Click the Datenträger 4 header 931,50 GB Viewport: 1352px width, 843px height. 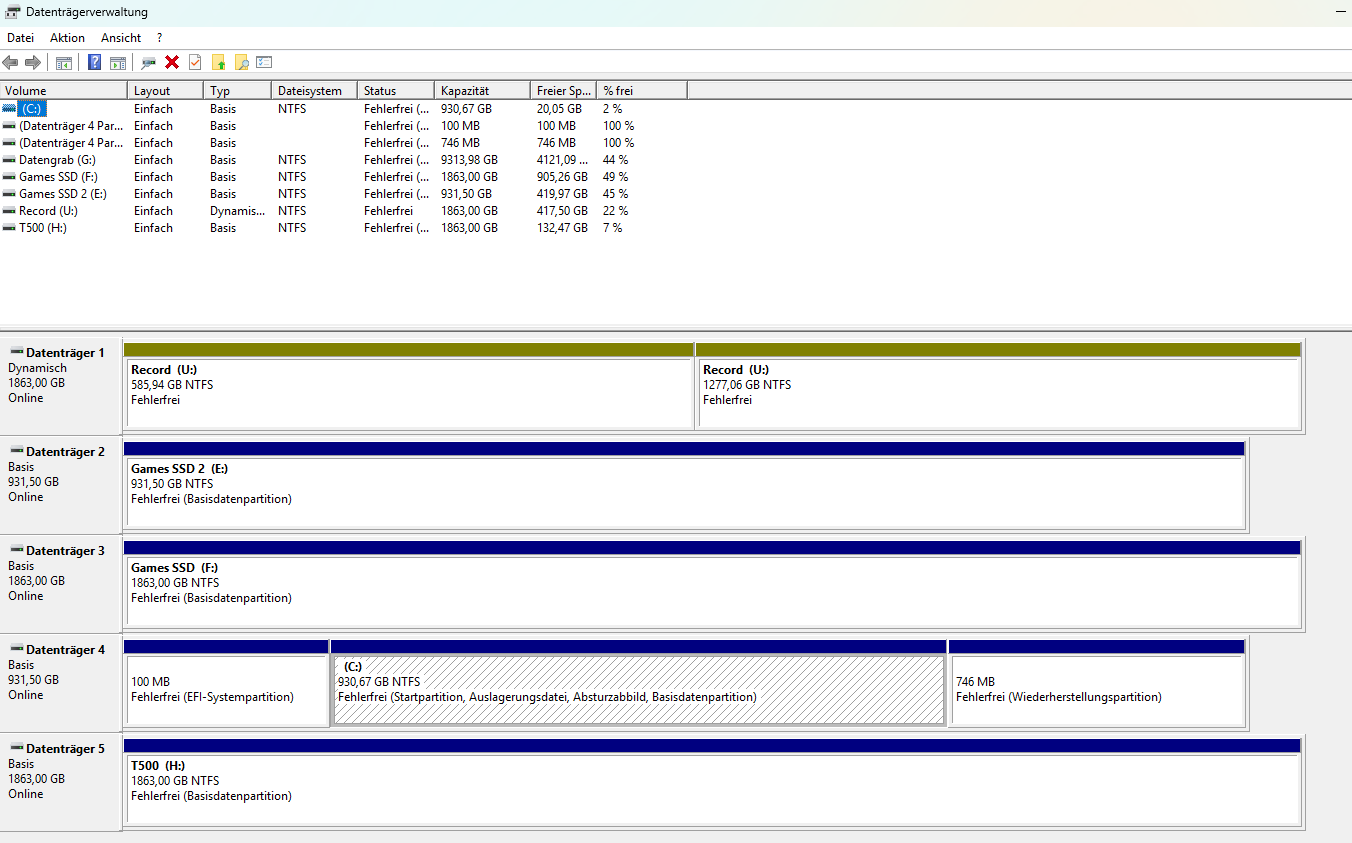pos(33,680)
